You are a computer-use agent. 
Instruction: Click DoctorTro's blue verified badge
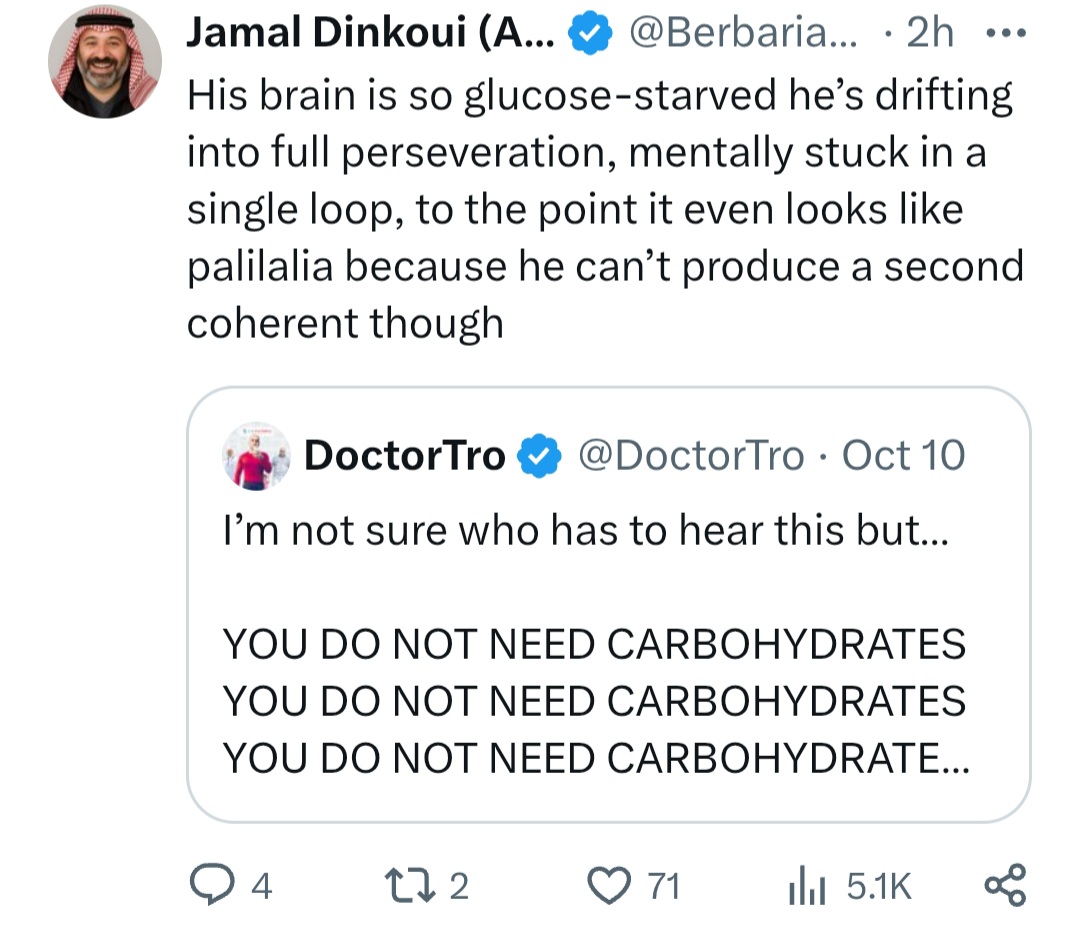click(x=539, y=457)
